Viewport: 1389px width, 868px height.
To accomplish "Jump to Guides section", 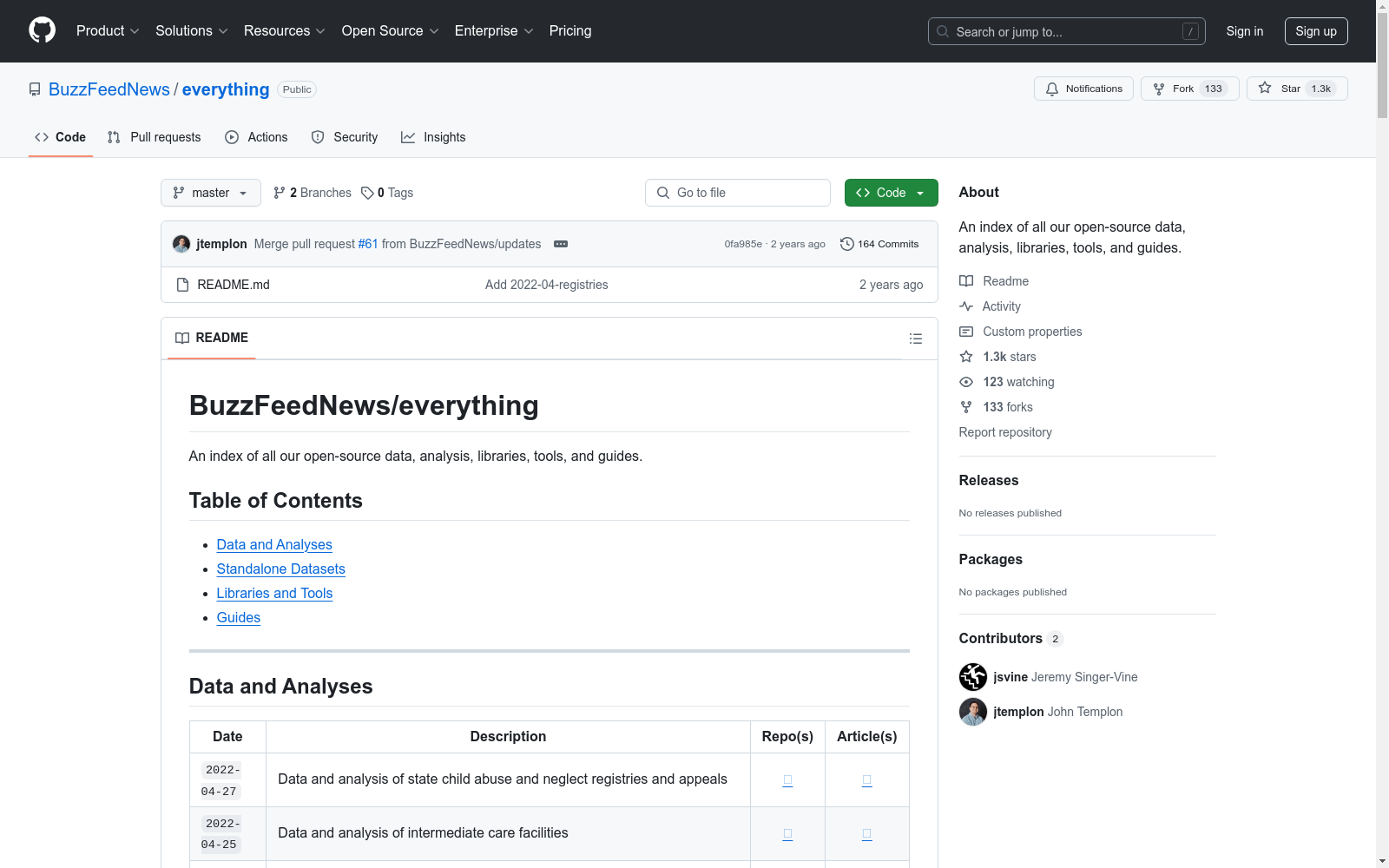I will 239,617.
